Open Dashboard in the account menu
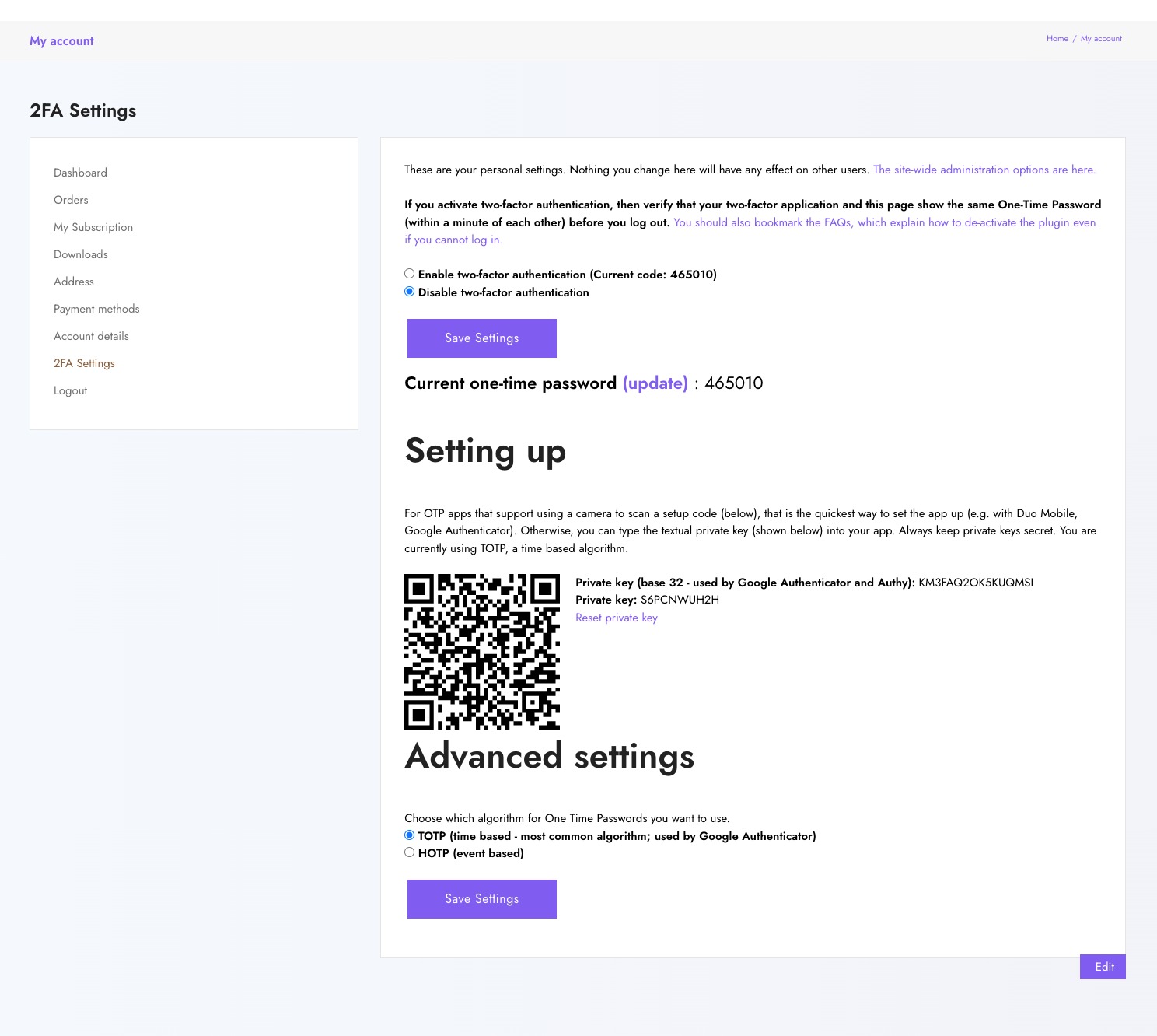This screenshot has height=1036, width=1157. pyautogui.click(x=80, y=173)
